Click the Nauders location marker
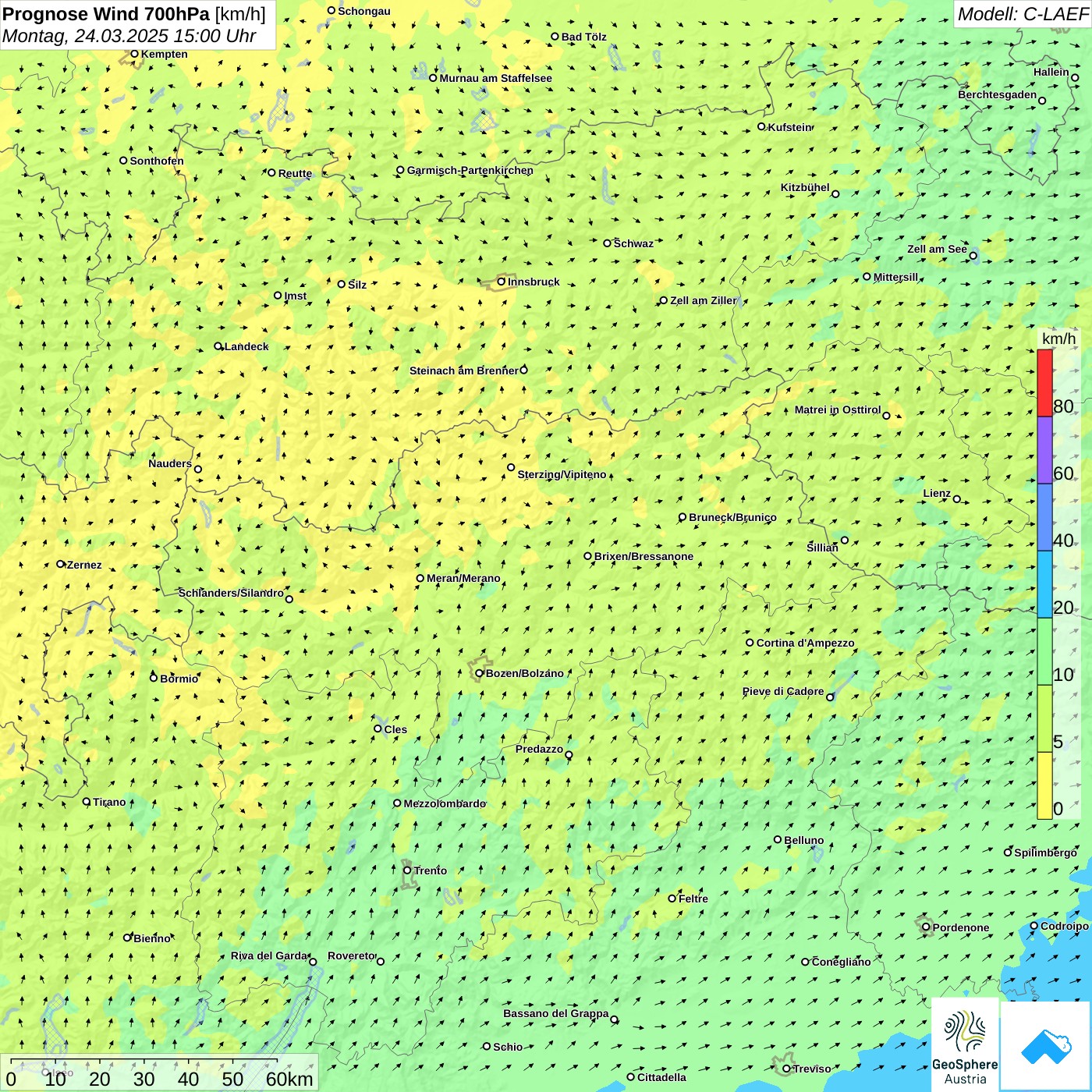1092x1092 pixels. pyautogui.click(x=198, y=470)
